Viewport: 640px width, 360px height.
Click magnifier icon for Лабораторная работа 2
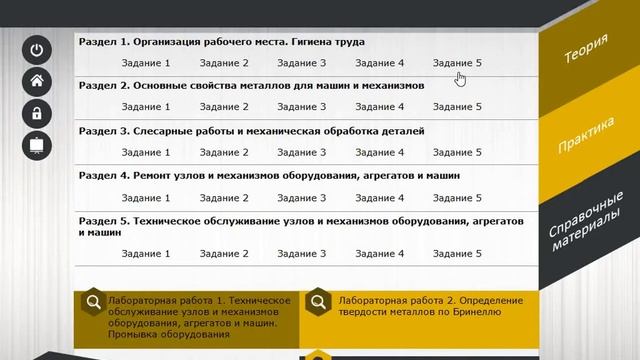click(318, 302)
